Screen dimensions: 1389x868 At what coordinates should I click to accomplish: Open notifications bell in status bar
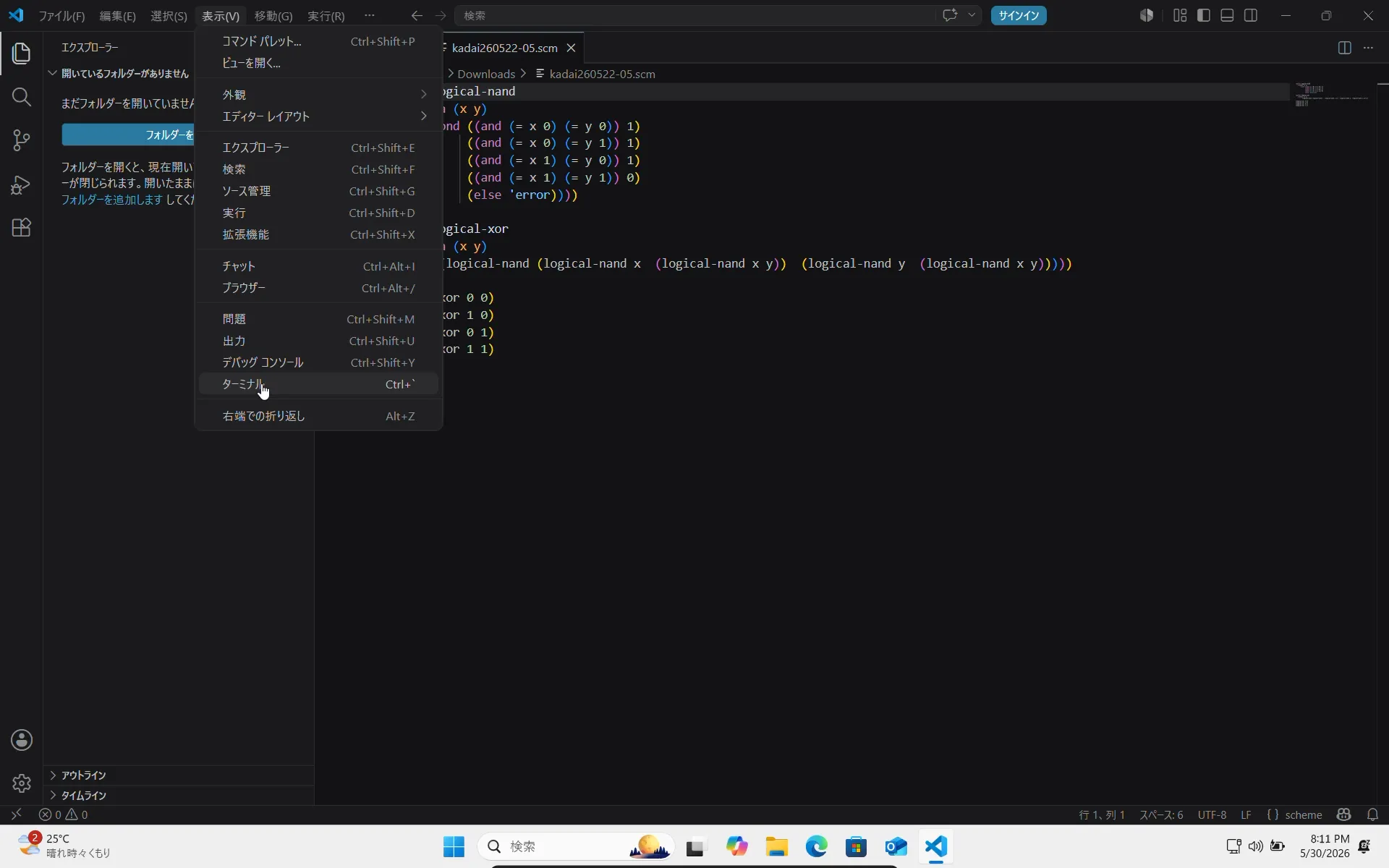[1372, 814]
